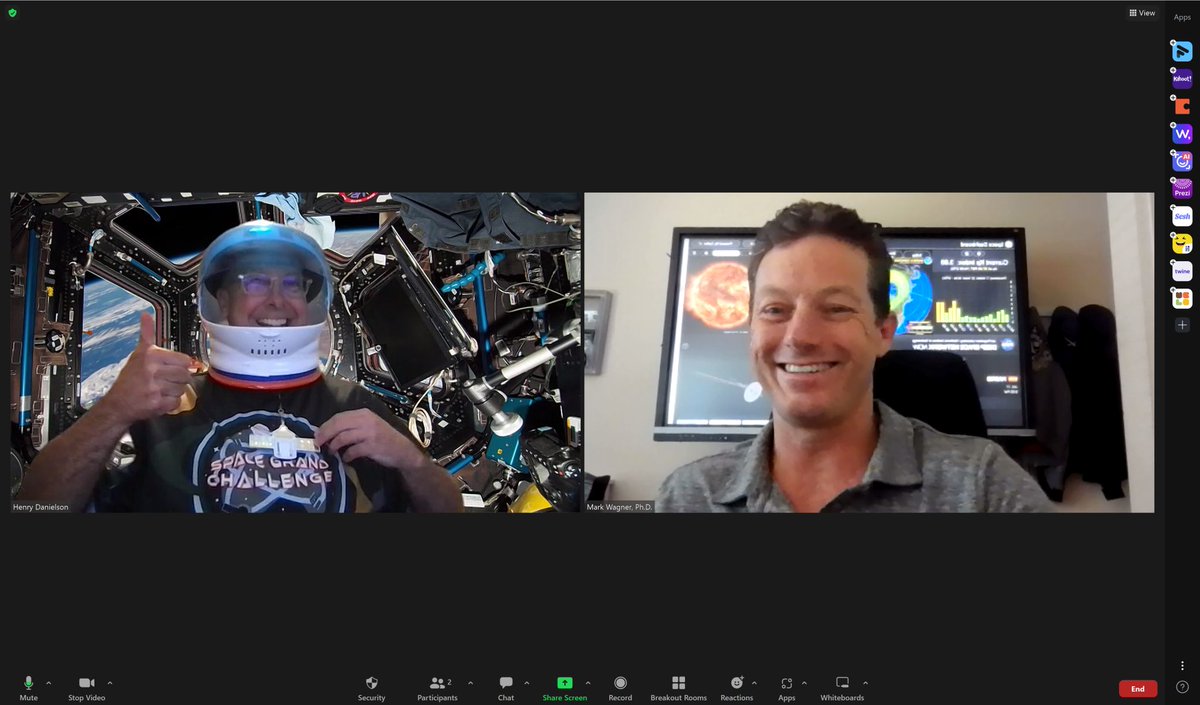Expand the Chat options caret
The height and width of the screenshot is (705, 1200).
click(527, 683)
